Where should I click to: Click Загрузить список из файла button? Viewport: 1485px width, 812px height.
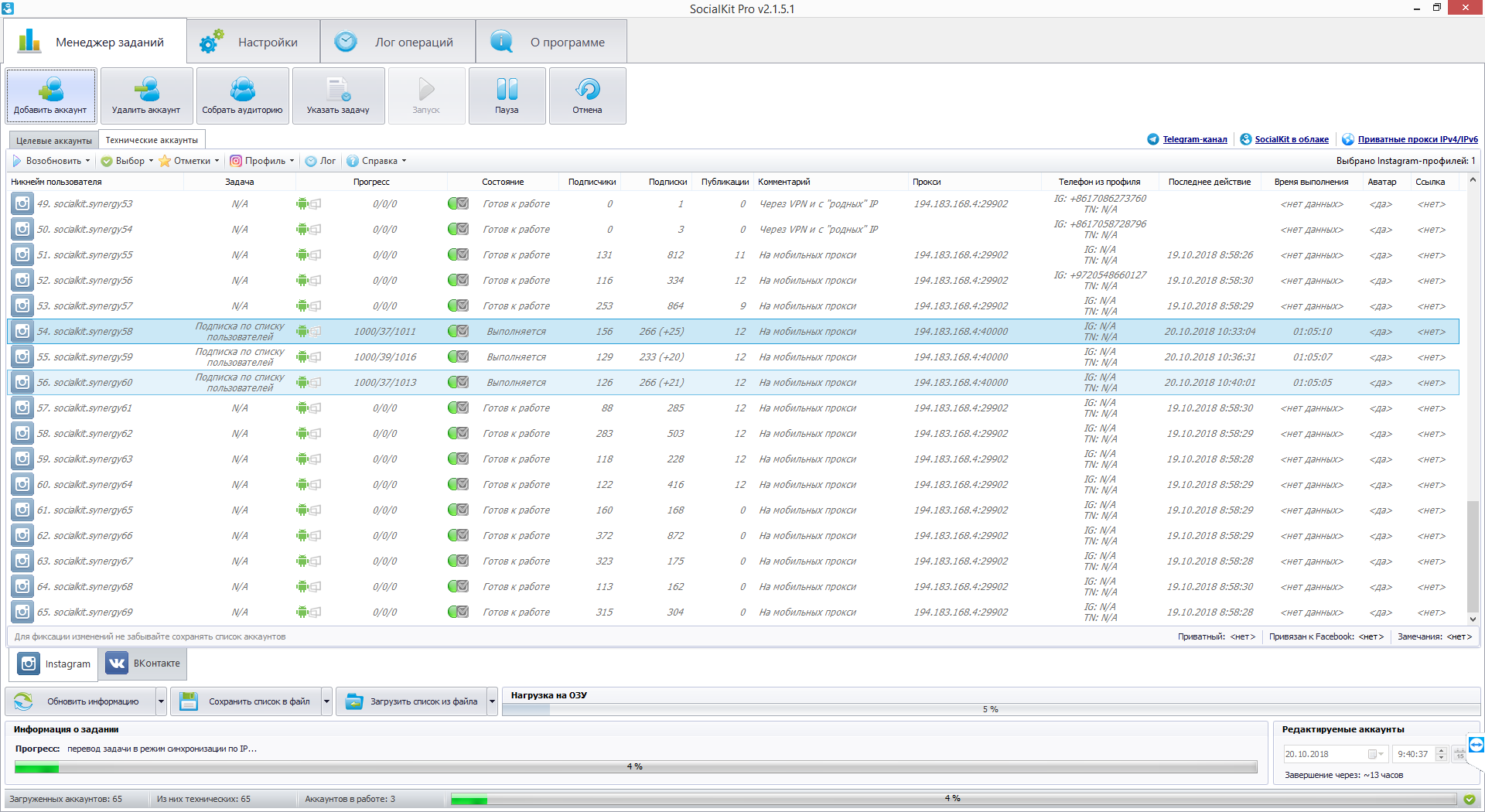(411, 701)
